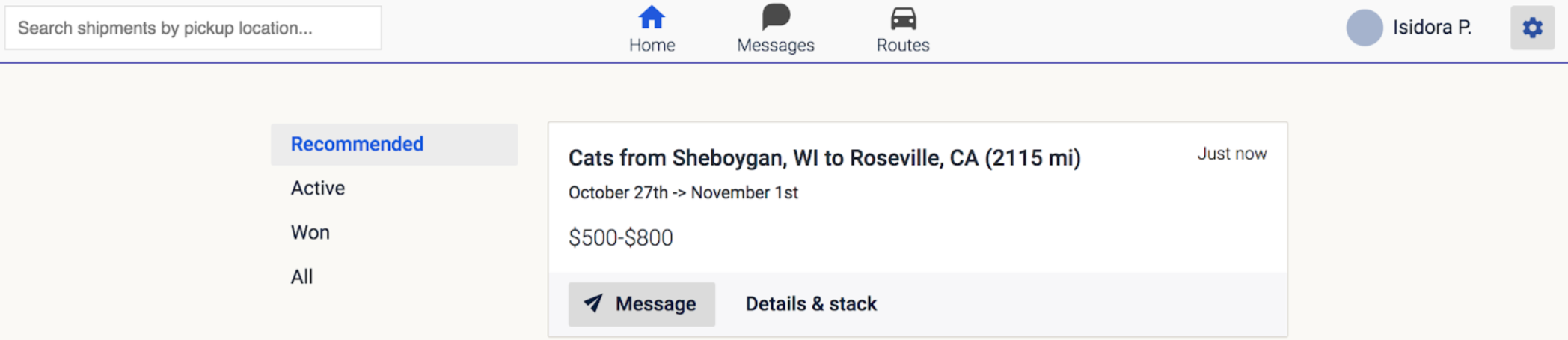Screen dimensions: 1568x340
Task: Select the Recommended filter tab
Action: (x=357, y=144)
